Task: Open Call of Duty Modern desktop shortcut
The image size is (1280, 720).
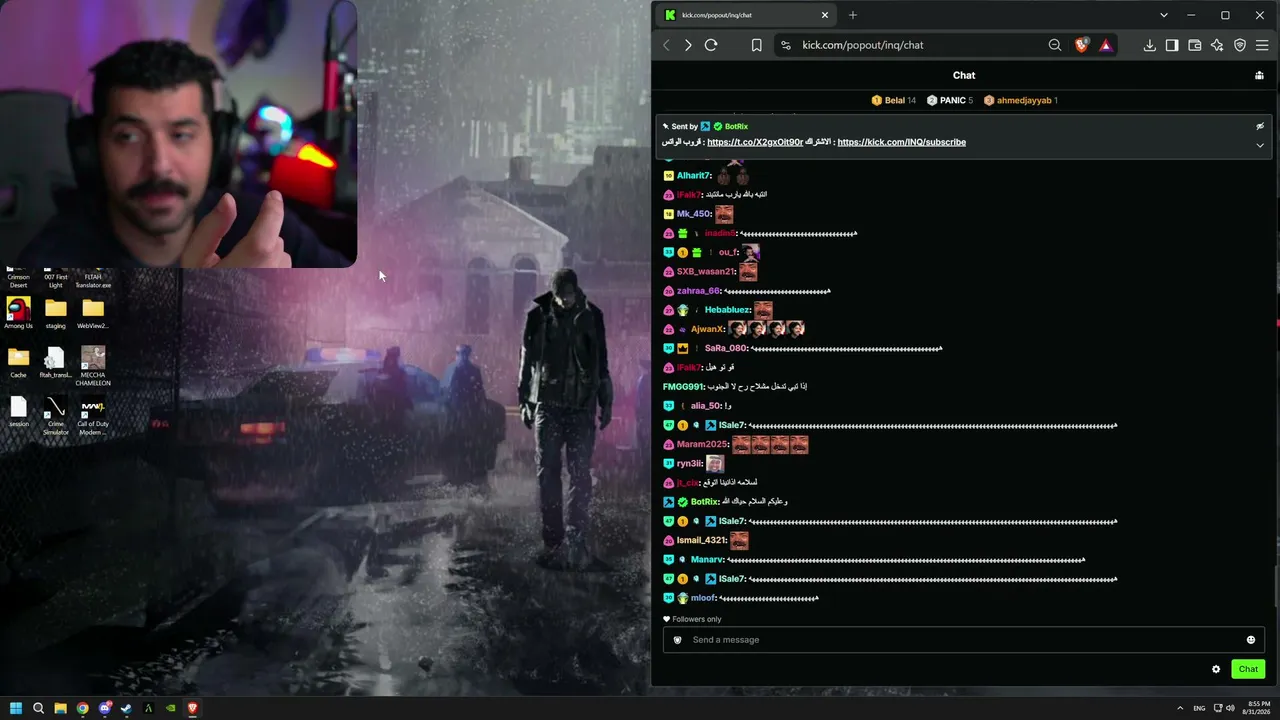Action: (x=93, y=416)
